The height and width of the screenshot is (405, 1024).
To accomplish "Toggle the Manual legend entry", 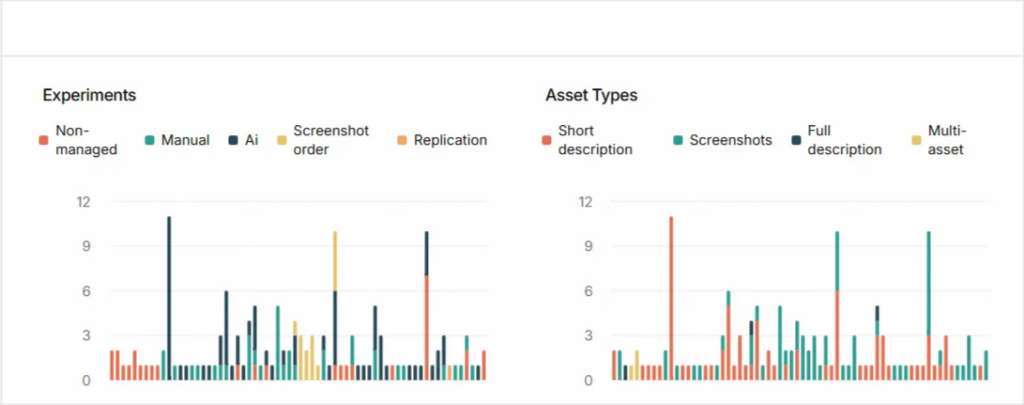I will 185,140.
